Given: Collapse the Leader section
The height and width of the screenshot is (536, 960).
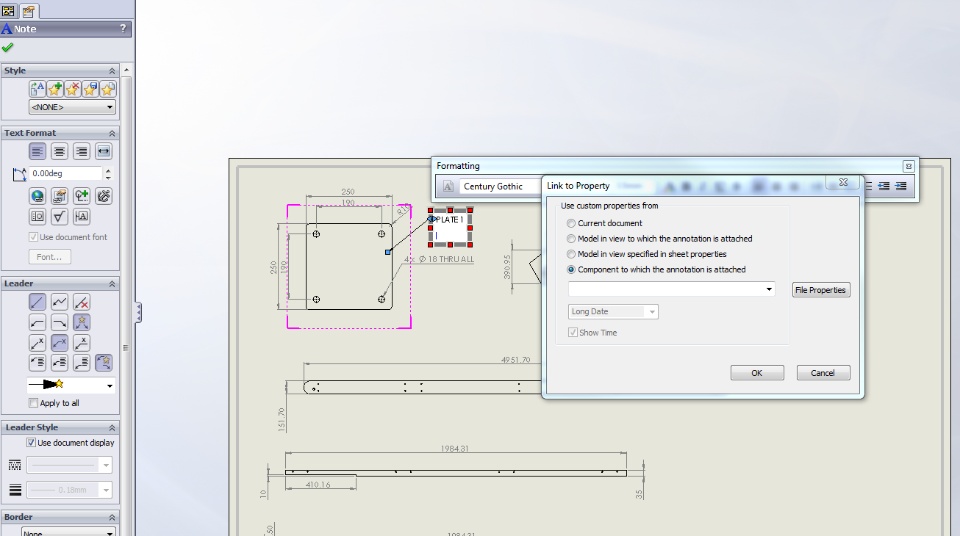Looking at the screenshot, I should tap(112, 284).
